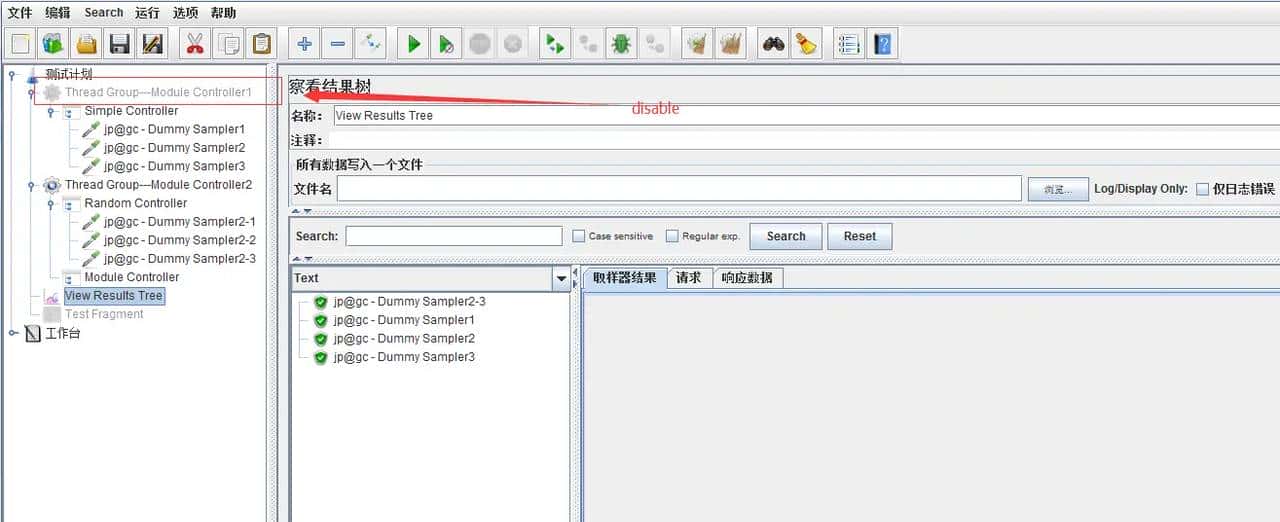Open the 运行 menu

[x=147, y=13]
